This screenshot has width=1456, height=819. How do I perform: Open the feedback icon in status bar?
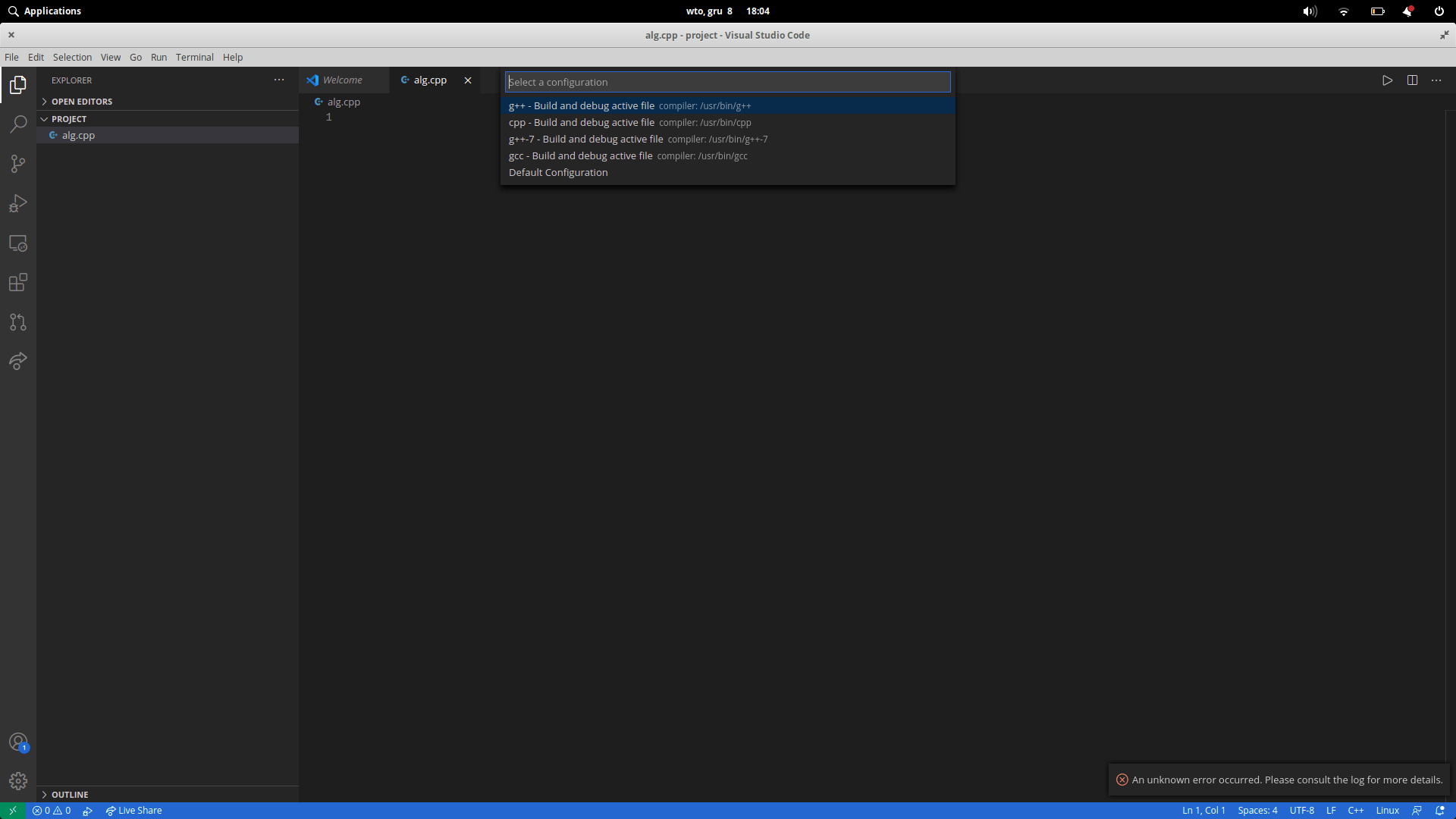pyautogui.click(x=1417, y=811)
